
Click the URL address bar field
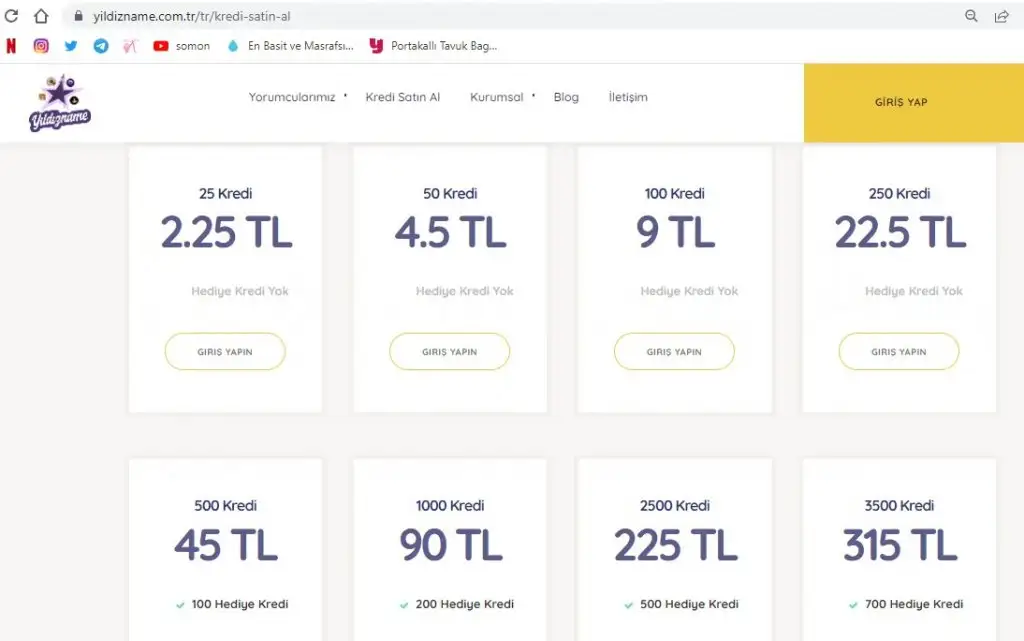[x=500, y=16]
